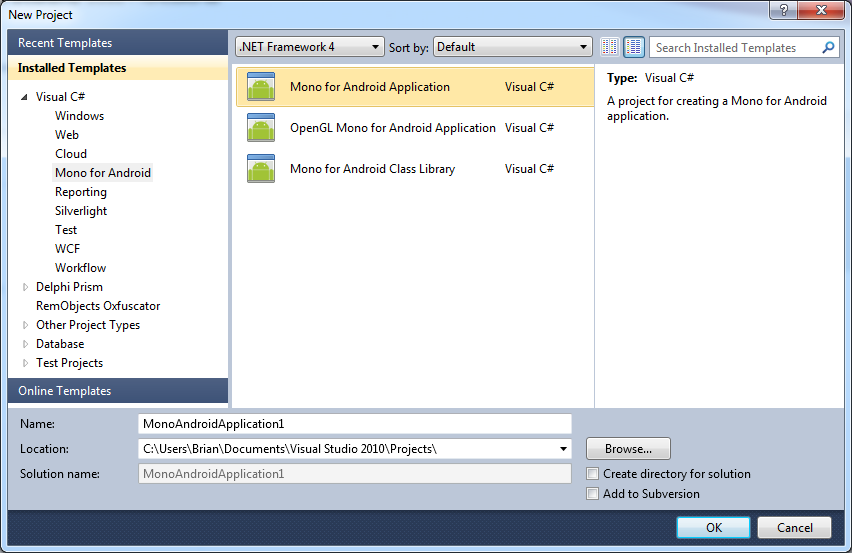852x553 pixels.
Task: Select the Windows category
Action: tap(79, 116)
